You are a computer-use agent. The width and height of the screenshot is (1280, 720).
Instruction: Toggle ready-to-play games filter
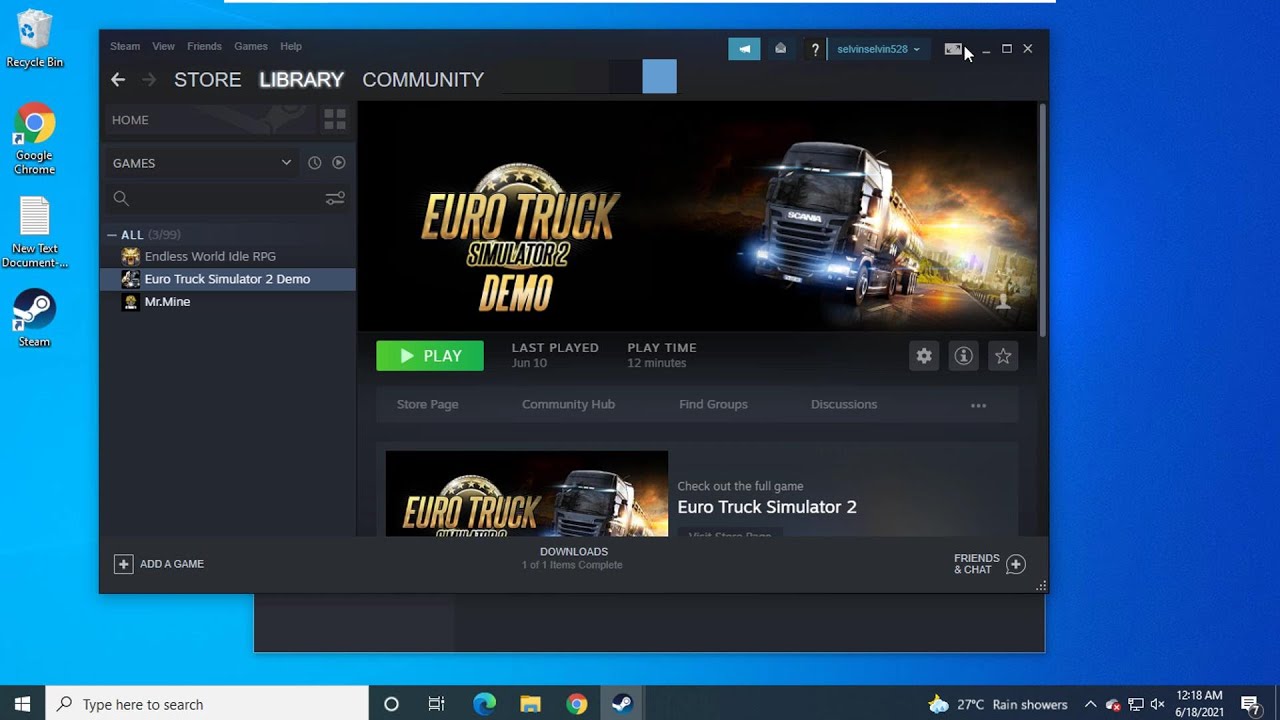338,163
